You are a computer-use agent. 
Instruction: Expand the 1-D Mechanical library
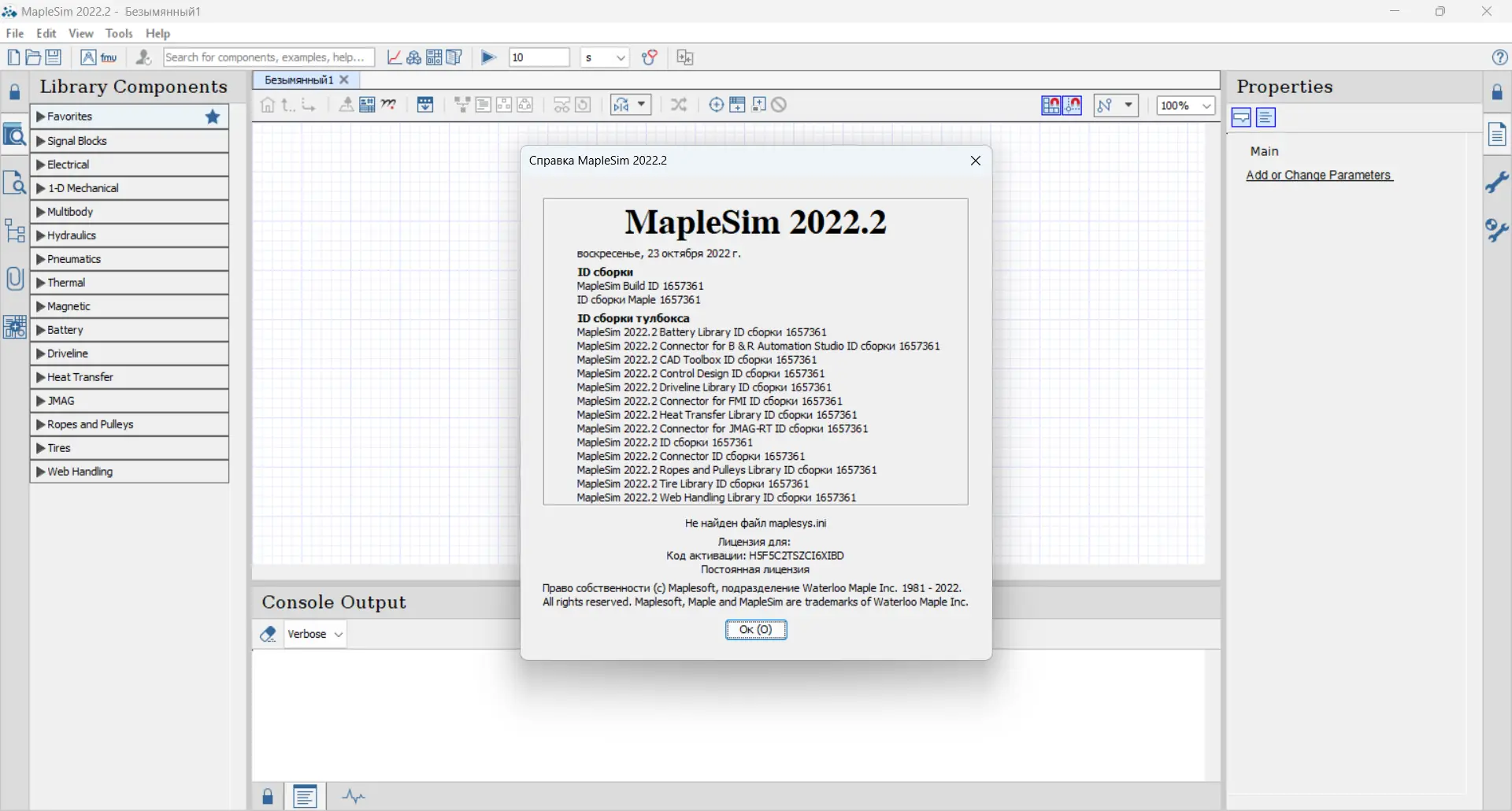click(129, 188)
